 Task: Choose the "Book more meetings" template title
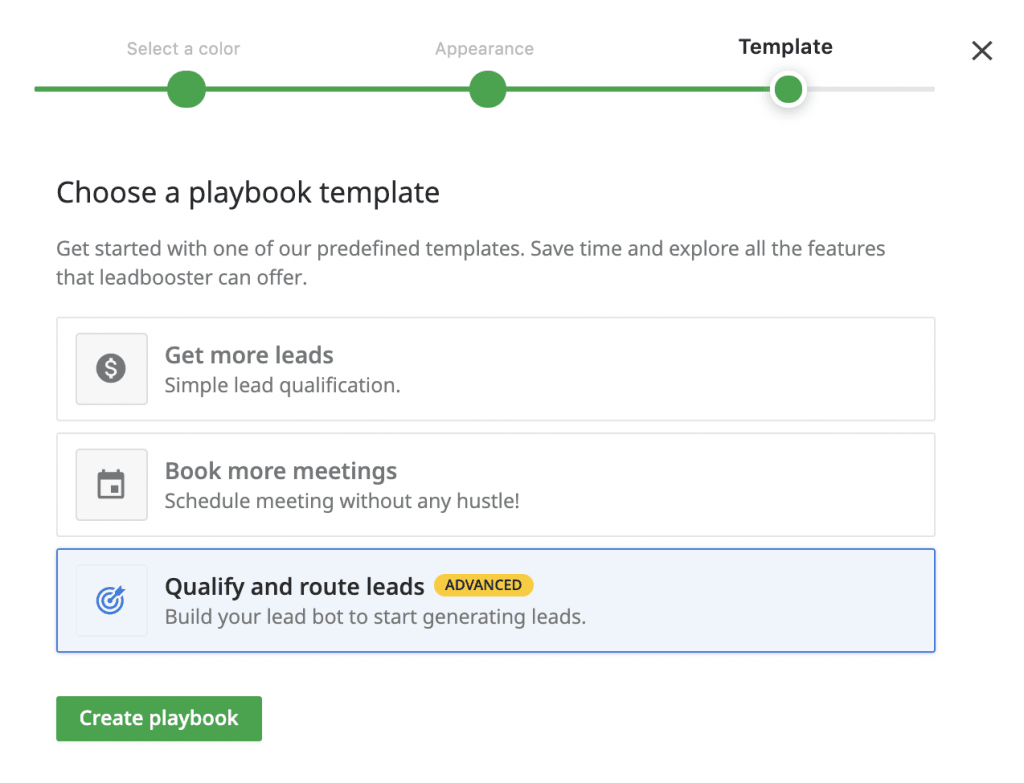pos(281,471)
